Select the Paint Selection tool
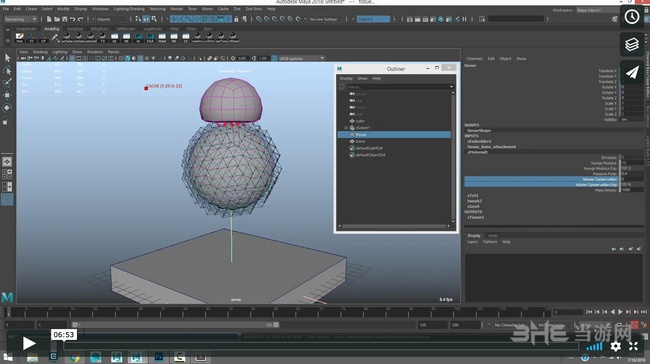650x364 pixels. pos(7,83)
